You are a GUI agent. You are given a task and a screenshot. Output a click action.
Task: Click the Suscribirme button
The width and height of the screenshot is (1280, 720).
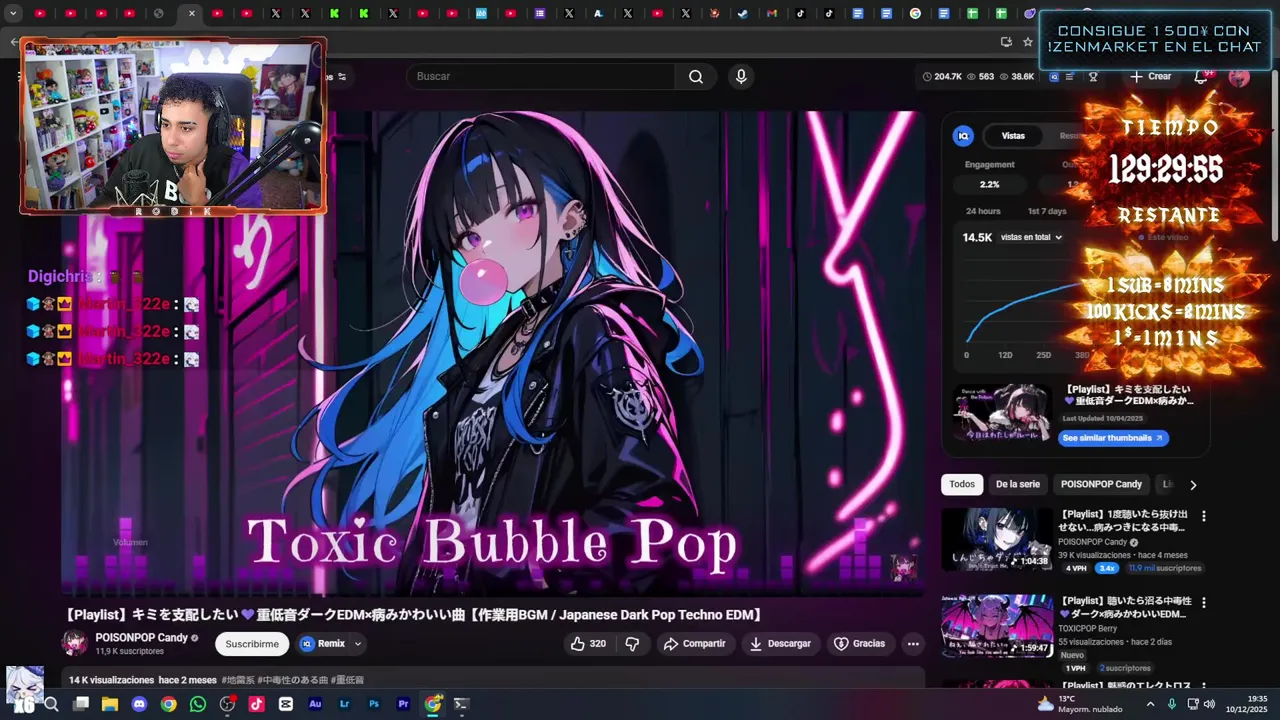pos(252,644)
